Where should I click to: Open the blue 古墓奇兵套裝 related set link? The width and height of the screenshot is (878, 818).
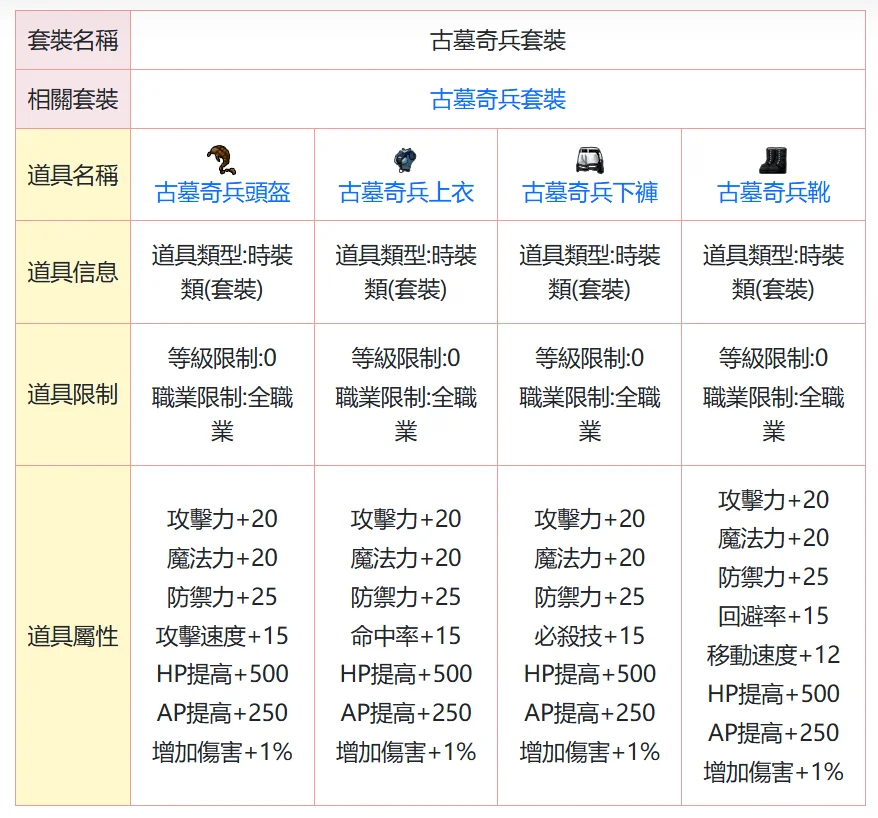click(498, 99)
